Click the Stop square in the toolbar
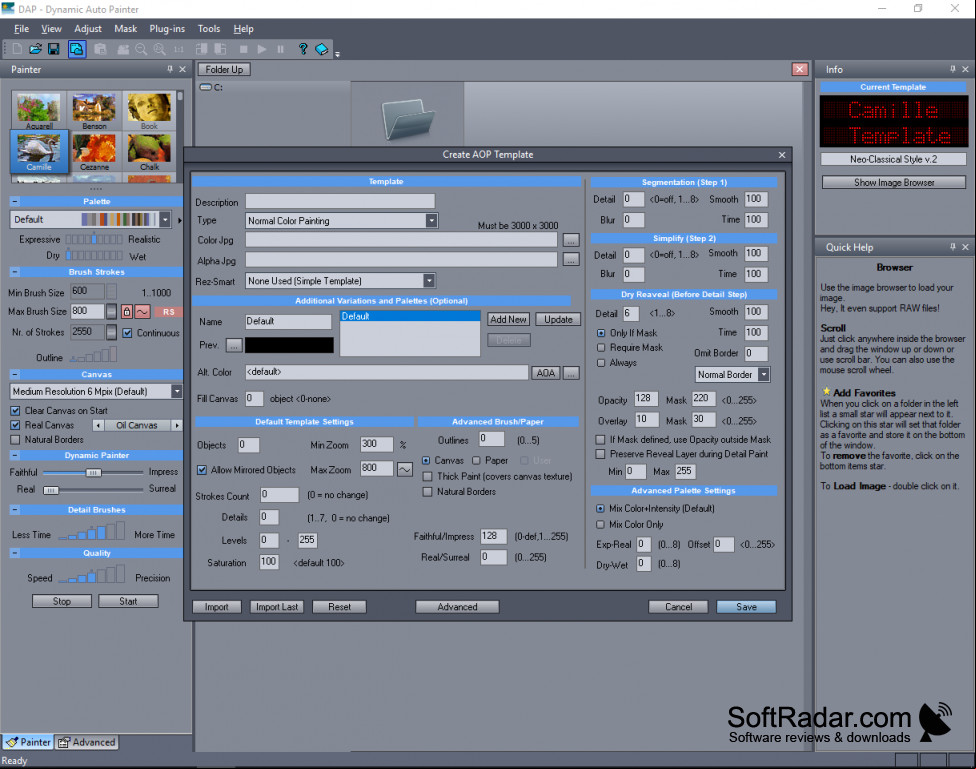This screenshot has height=769, width=976. click(243, 49)
